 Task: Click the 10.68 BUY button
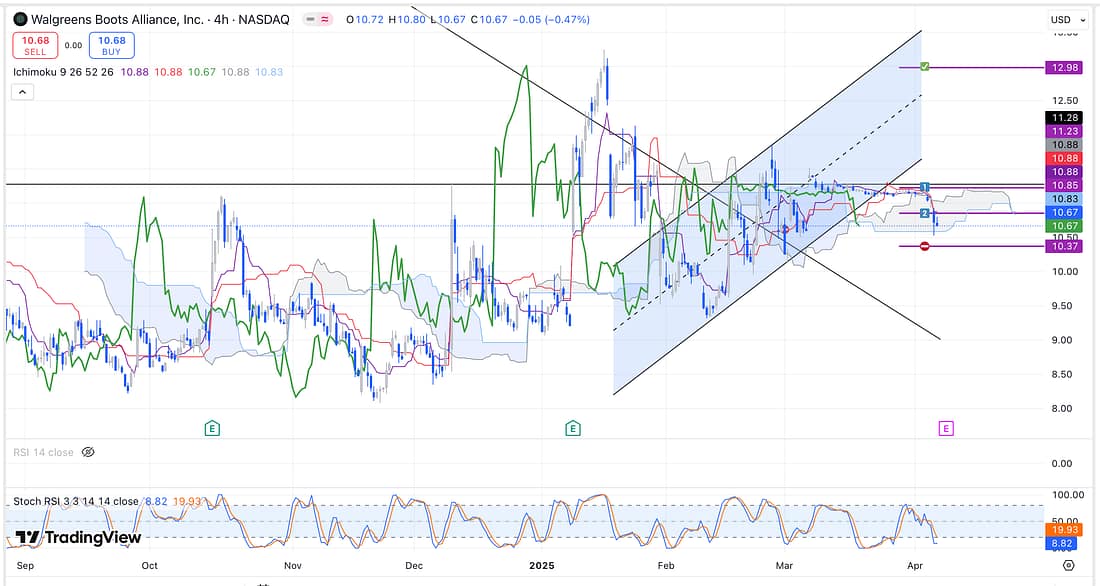coord(111,45)
